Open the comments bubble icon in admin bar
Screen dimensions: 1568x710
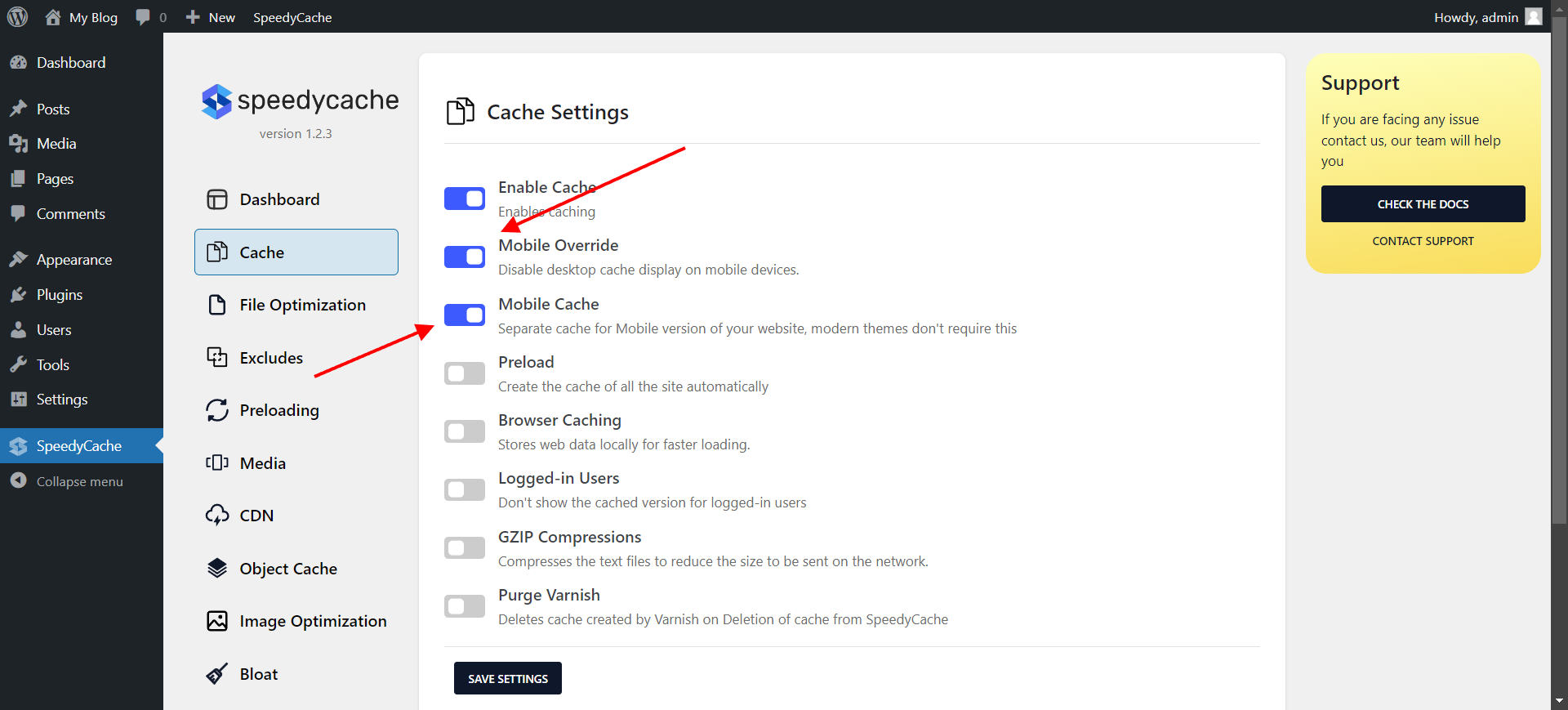143,17
